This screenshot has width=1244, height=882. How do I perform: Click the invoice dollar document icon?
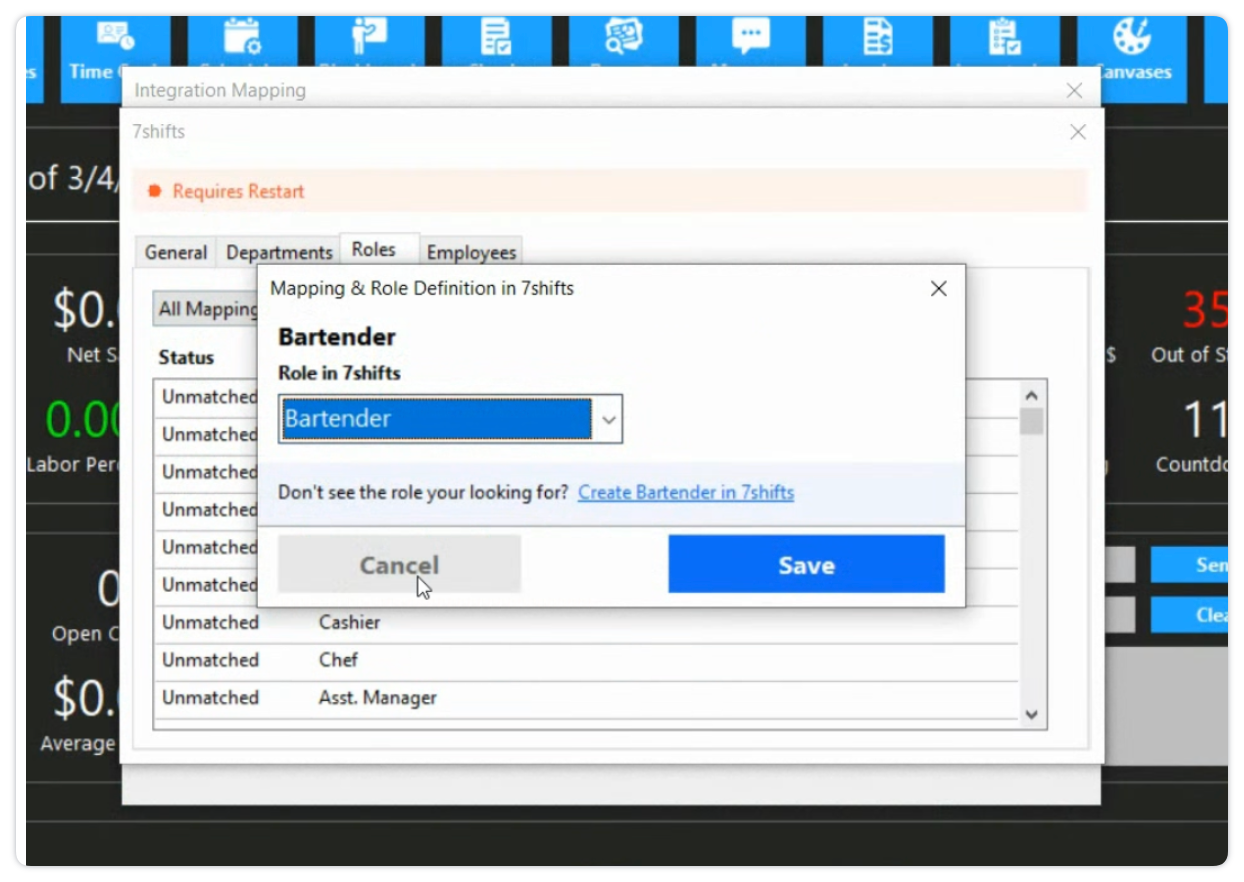pos(877,38)
